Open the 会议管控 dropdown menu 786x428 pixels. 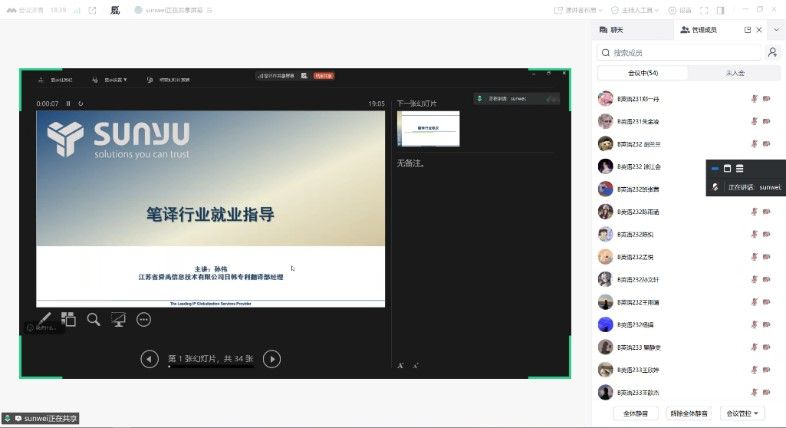[x=743, y=412]
